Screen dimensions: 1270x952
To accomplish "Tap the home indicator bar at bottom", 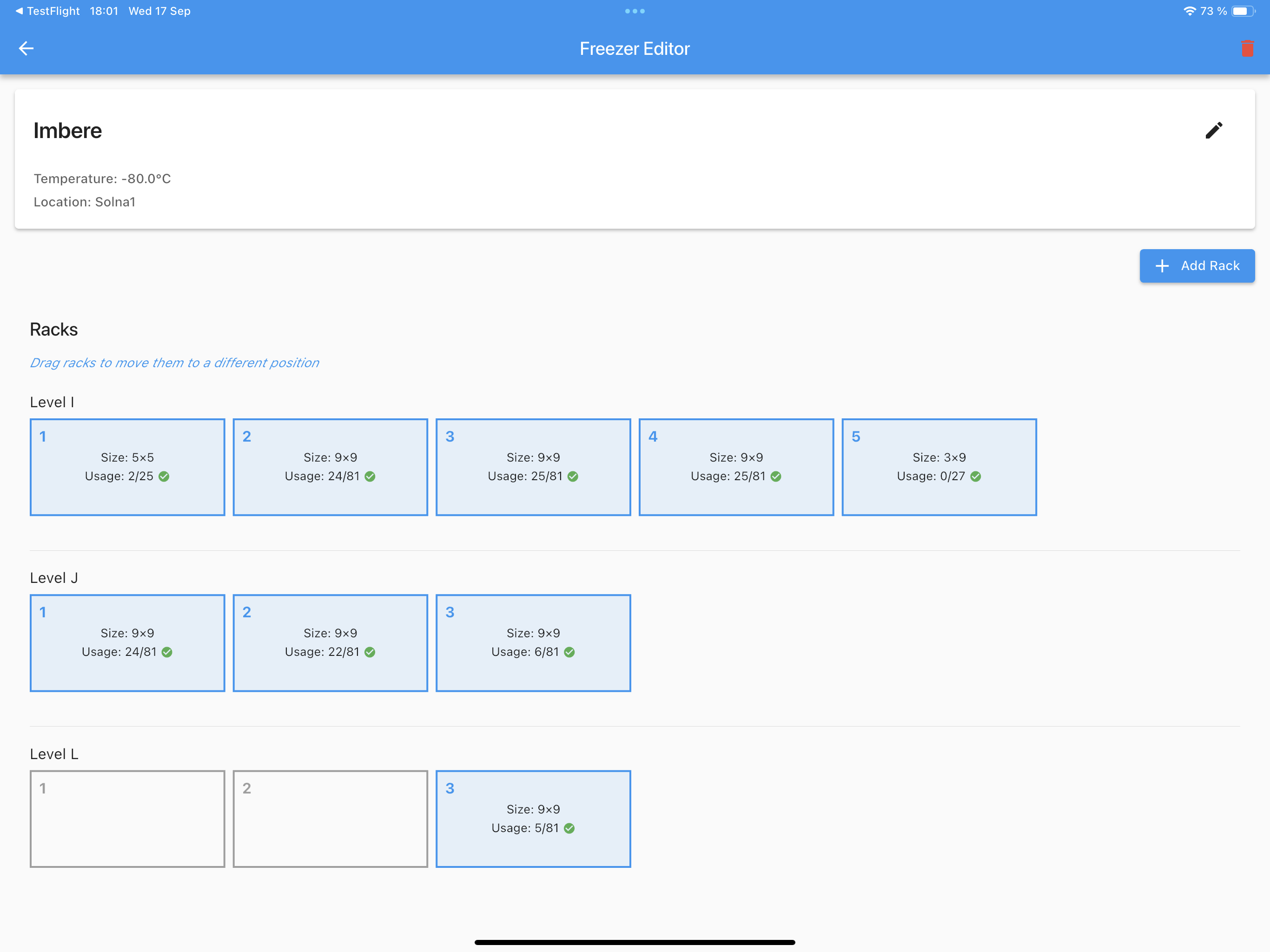I will [635, 942].
